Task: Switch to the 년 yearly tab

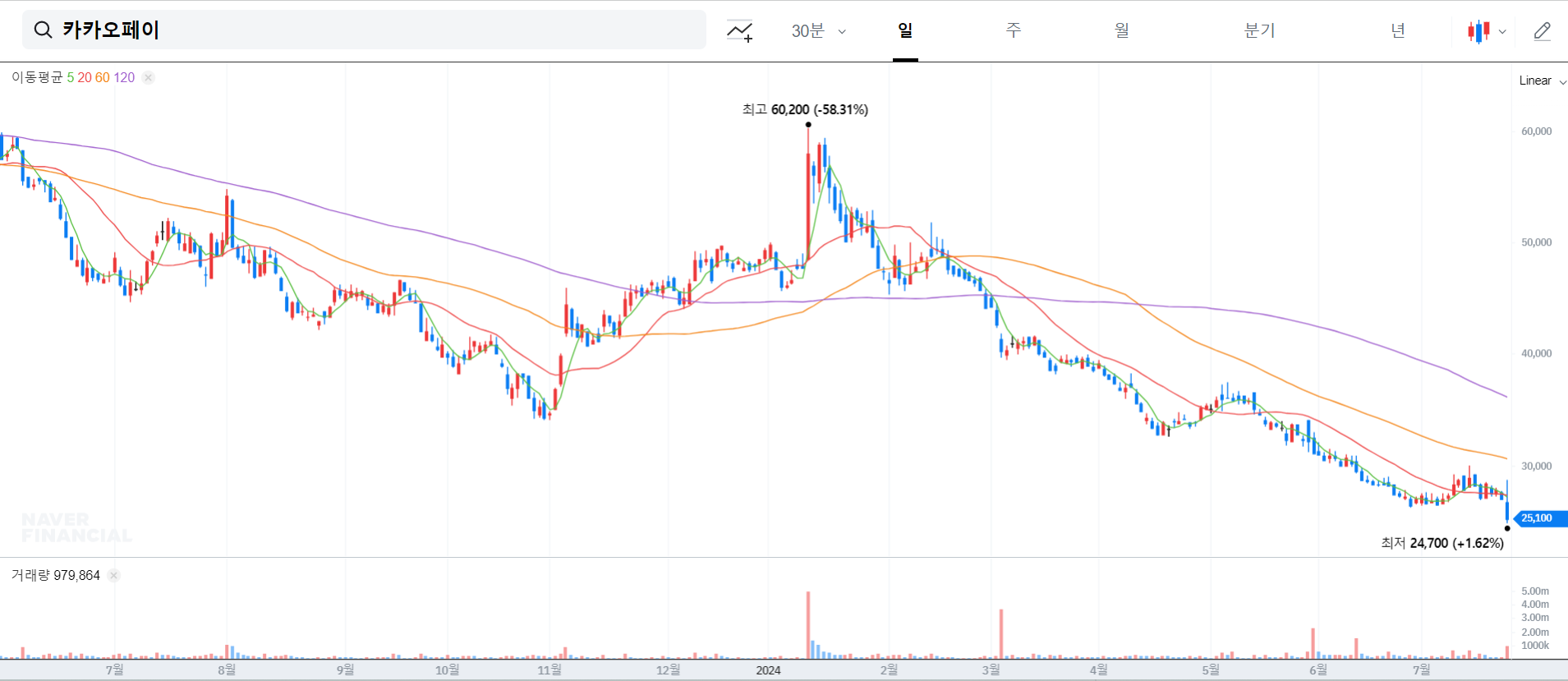Action: 1397,30
